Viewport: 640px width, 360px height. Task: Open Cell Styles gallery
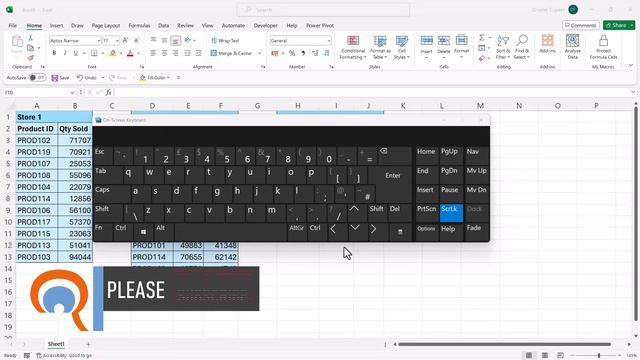coord(402,47)
